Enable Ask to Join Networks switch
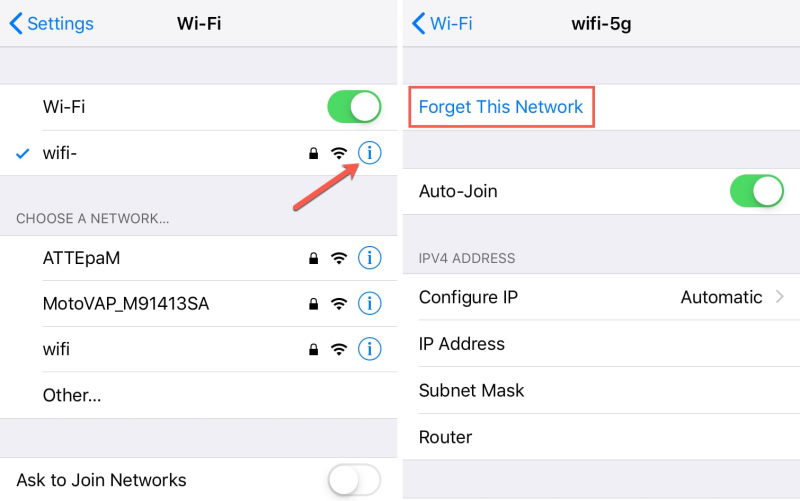Screen dimensions: 800x501 pos(354,480)
